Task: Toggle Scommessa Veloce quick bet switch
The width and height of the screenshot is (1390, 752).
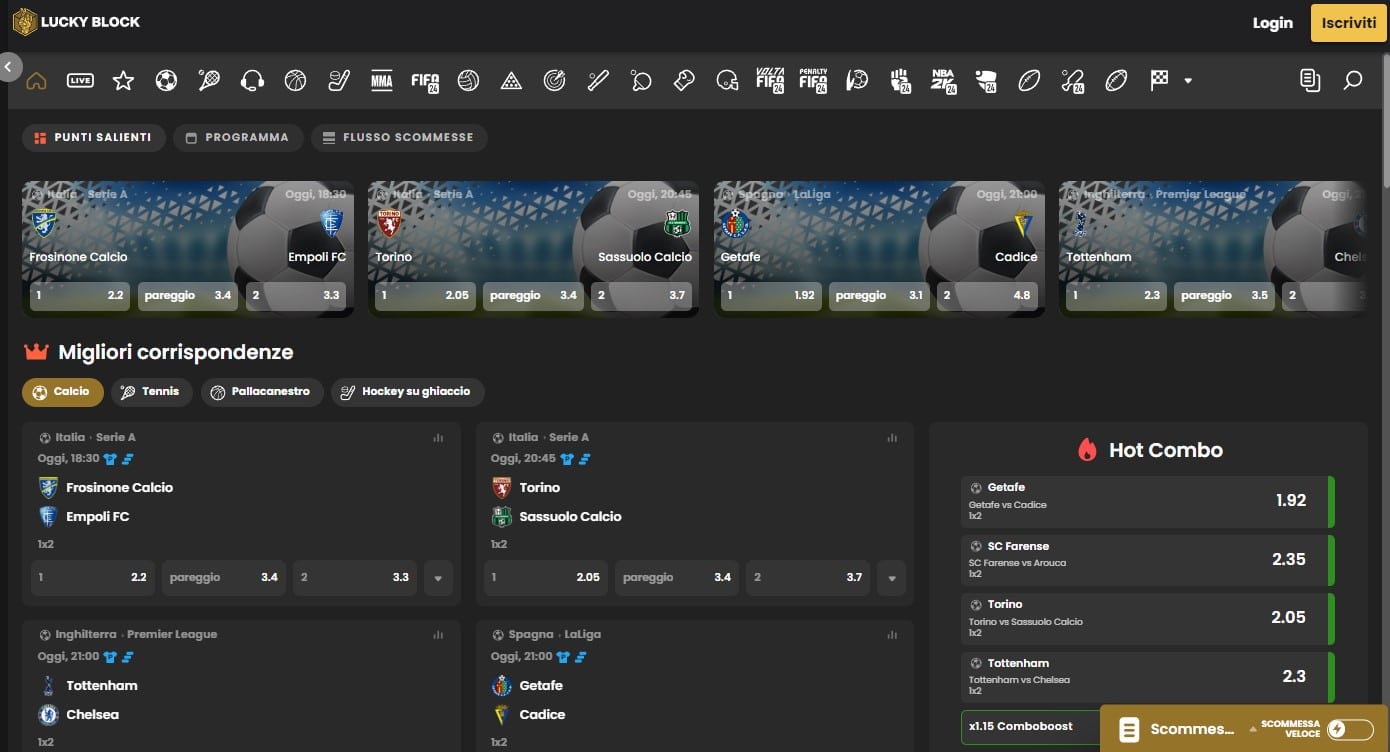Action: [x=1350, y=730]
